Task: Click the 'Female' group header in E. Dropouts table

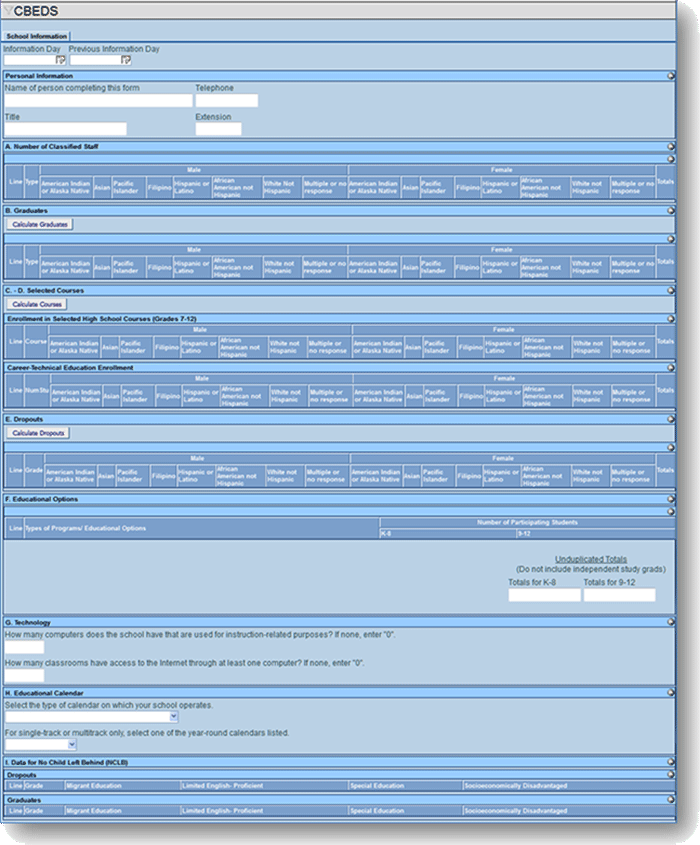Action: click(502, 458)
